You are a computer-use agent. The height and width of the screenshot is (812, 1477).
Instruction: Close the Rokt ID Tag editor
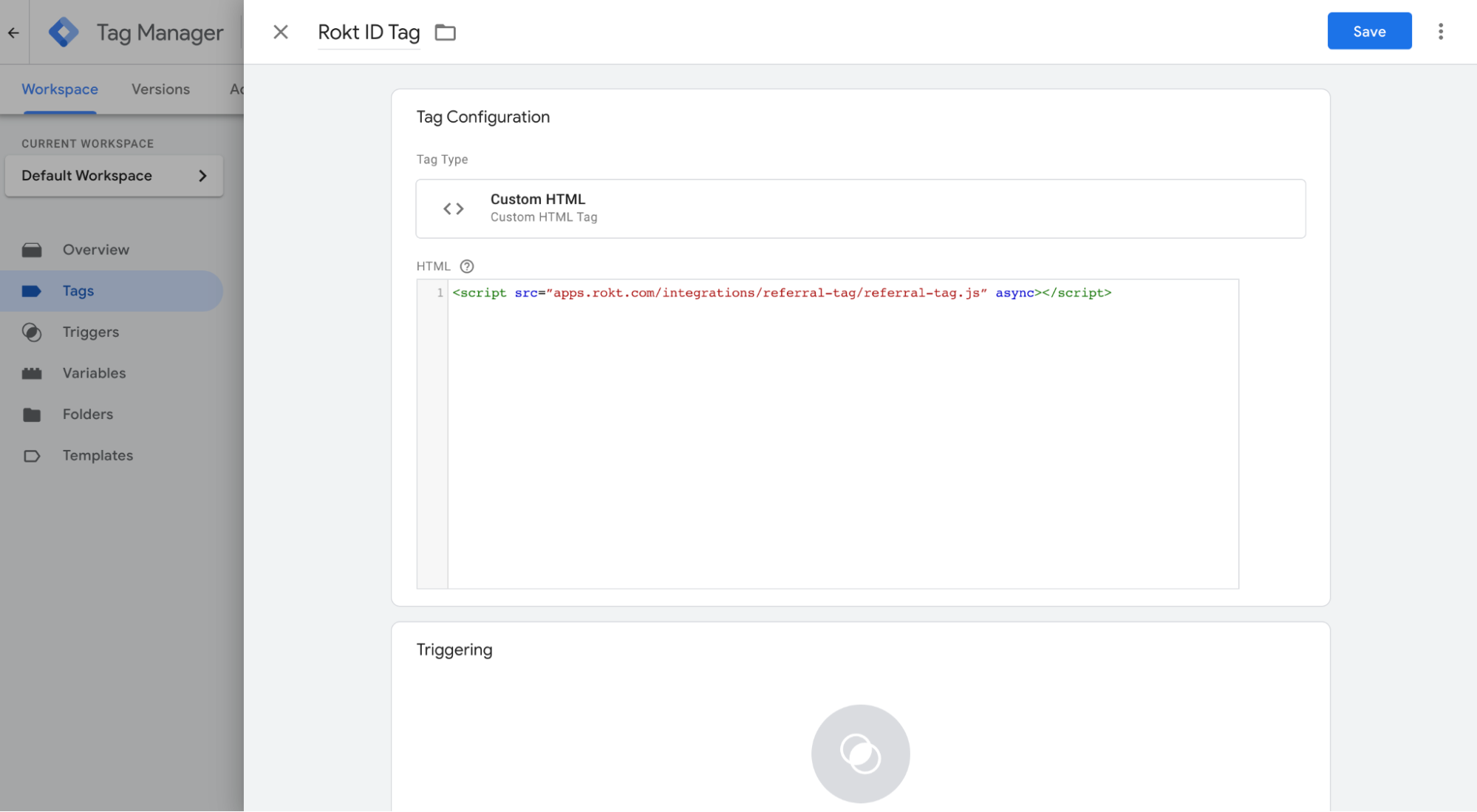point(280,32)
